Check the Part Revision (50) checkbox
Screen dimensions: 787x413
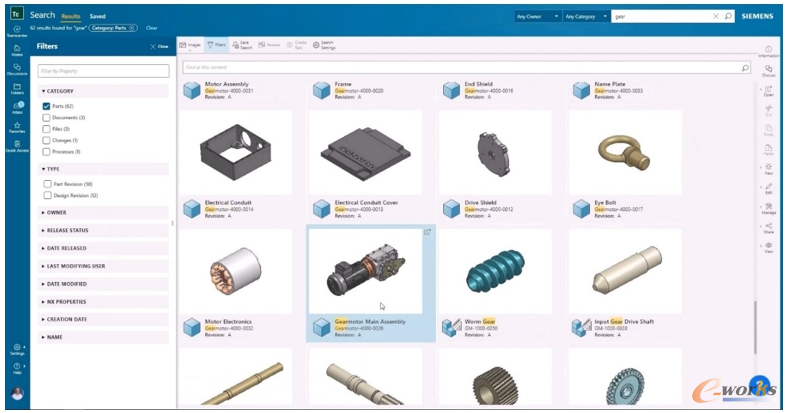[x=47, y=184]
